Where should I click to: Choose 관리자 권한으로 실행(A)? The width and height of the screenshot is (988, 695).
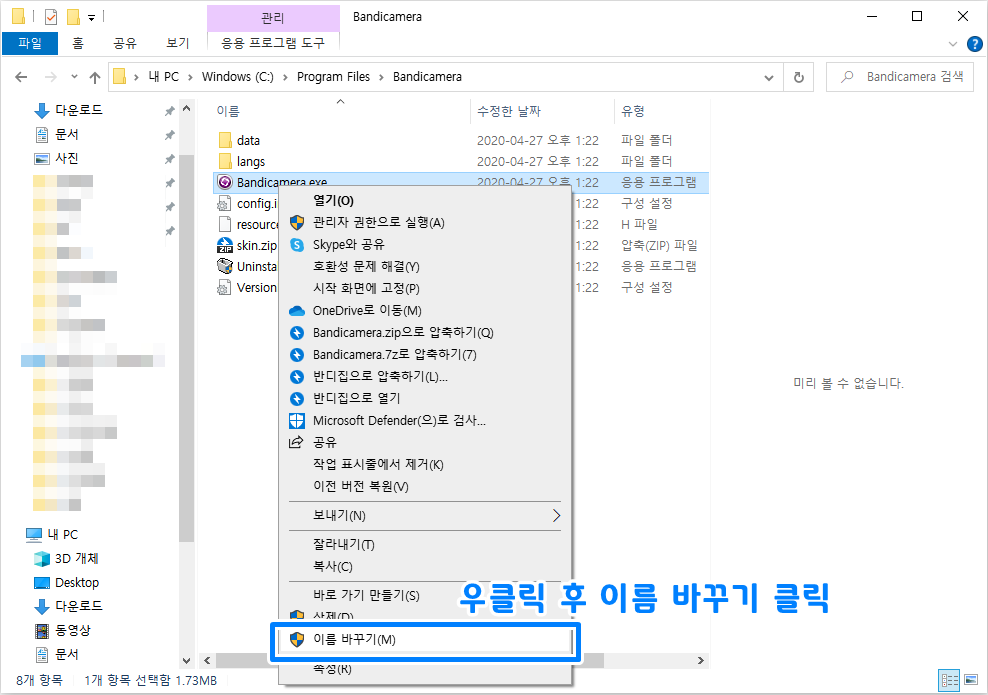(x=425, y=222)
